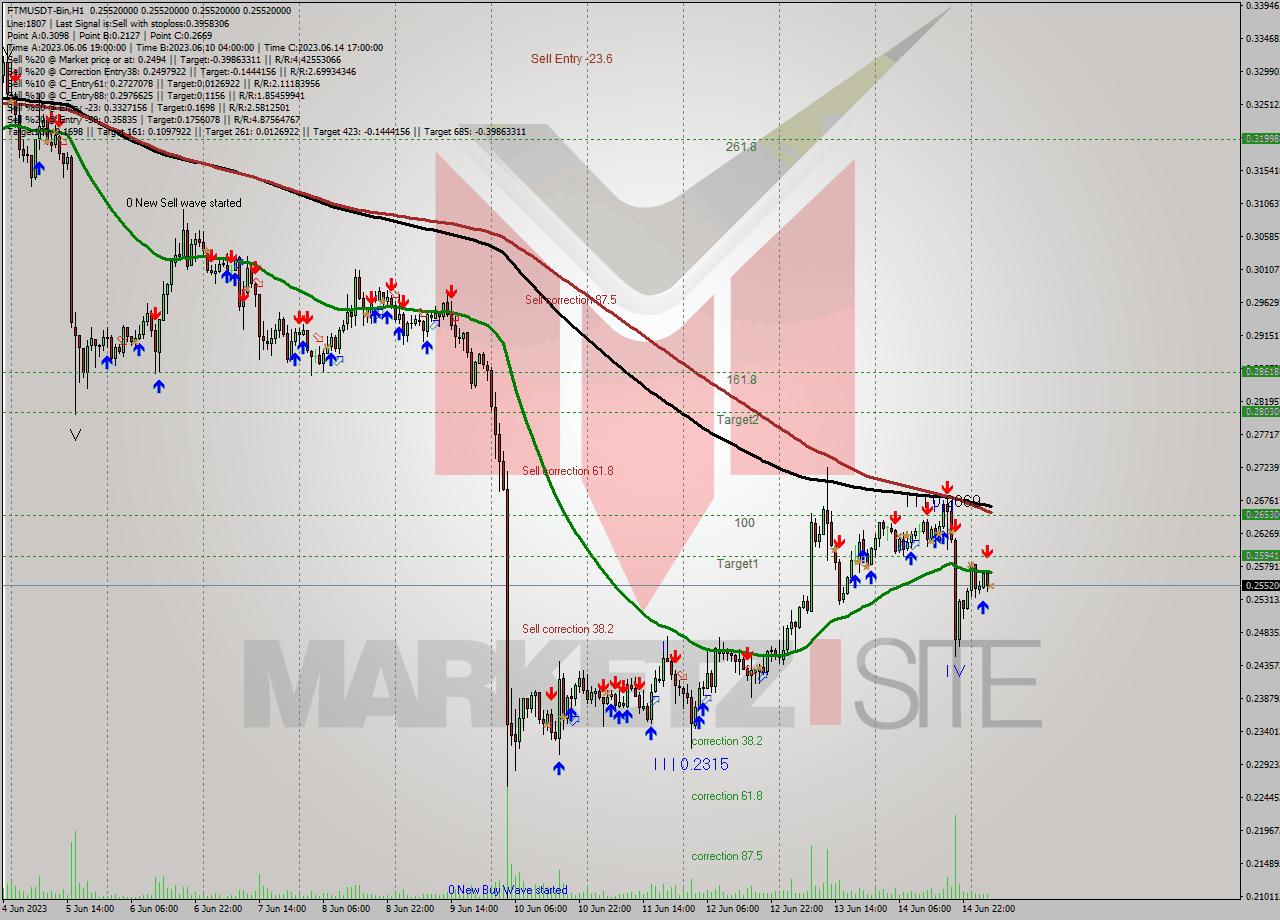Click the Point B:0.2127 value
1280x920 pixels.
[x=108, y=35]
